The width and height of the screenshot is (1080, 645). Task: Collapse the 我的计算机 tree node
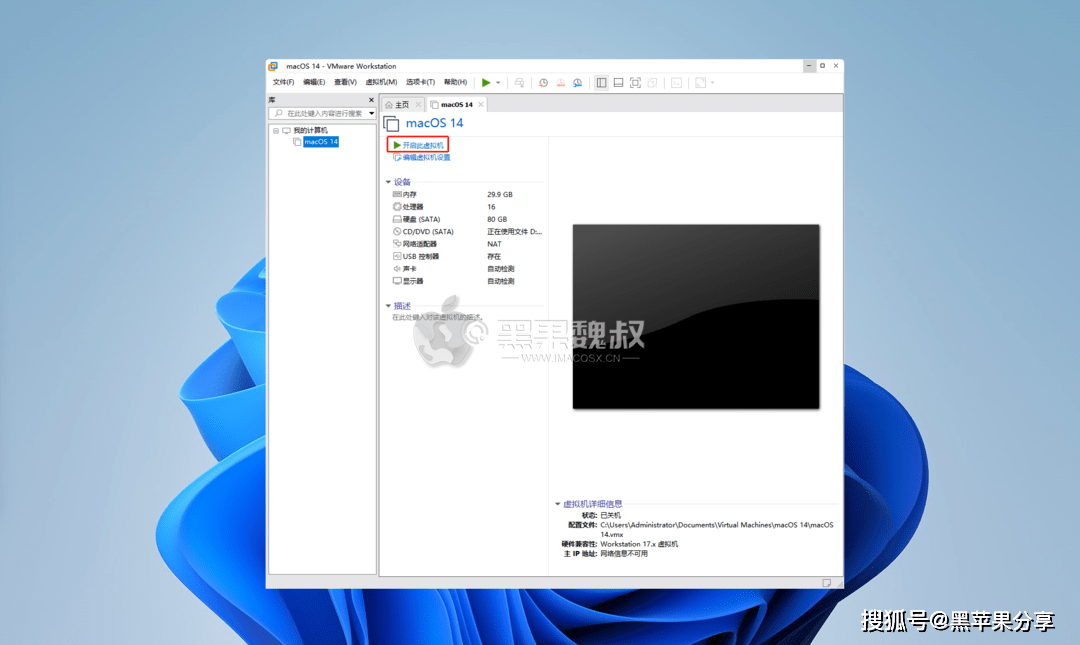pos(276,130)
